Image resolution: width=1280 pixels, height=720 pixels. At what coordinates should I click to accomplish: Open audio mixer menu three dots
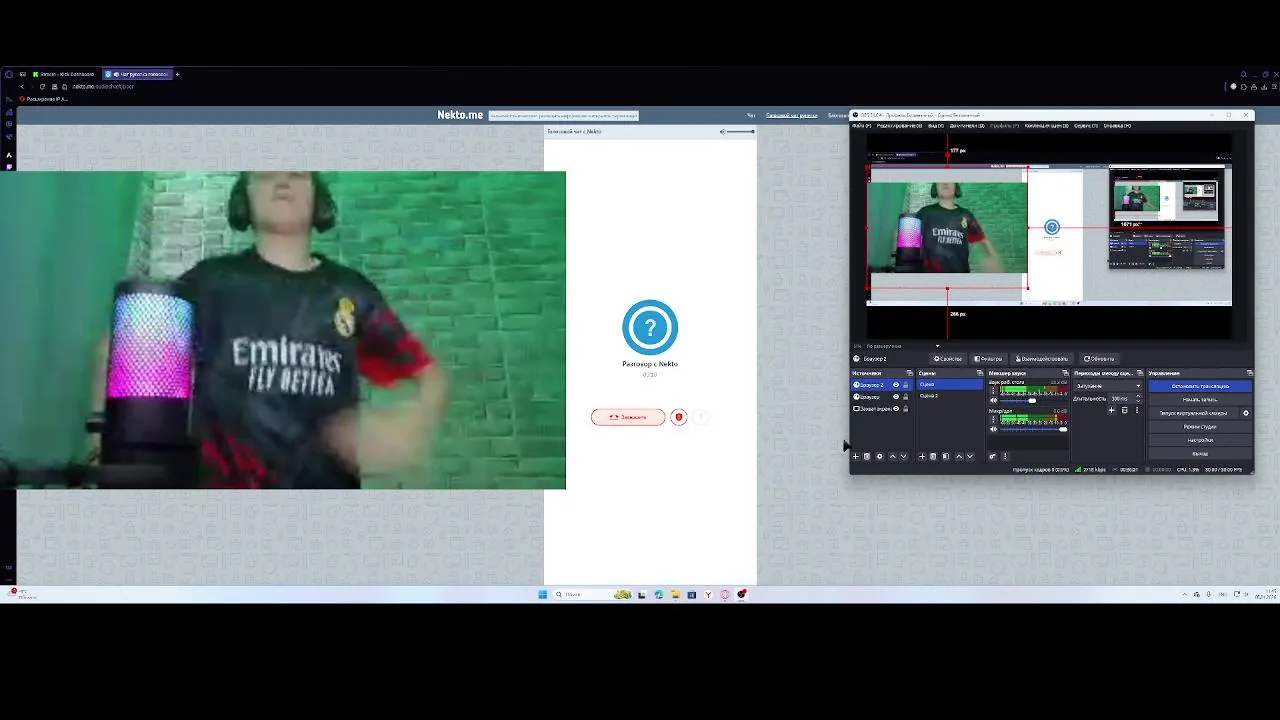coord(1005,457)
